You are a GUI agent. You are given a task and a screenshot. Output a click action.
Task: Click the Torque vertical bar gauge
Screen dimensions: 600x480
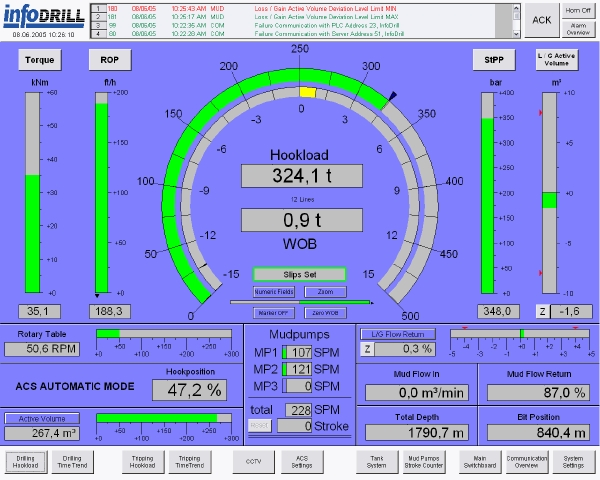tap(33, 193)
